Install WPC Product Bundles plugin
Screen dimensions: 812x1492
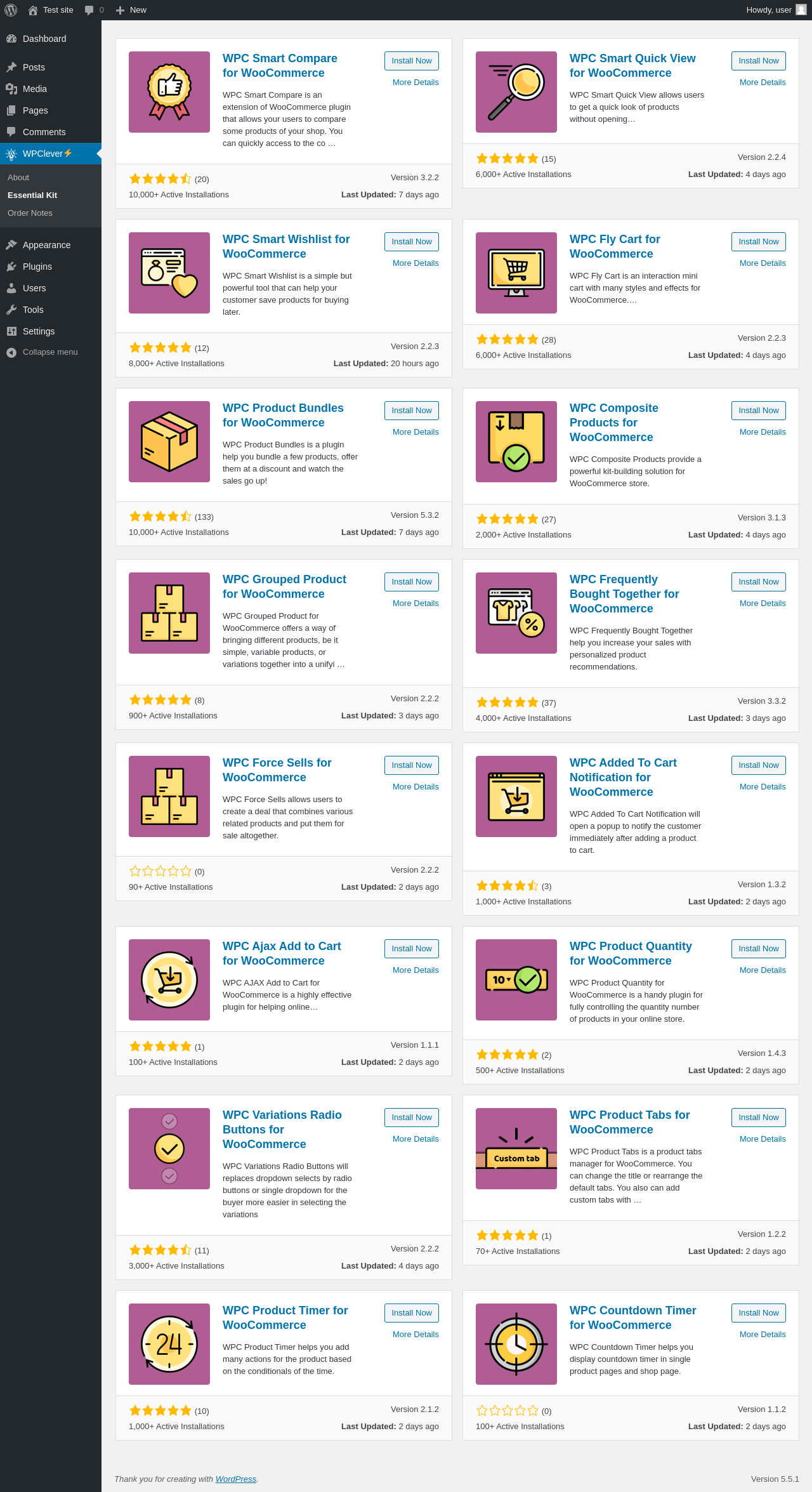tap(412, 411)
